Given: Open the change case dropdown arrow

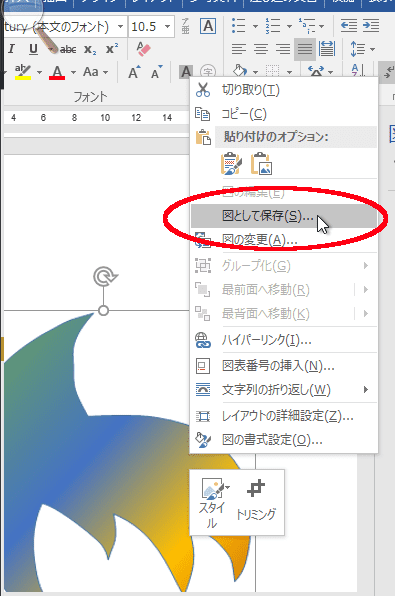Looking at the screenshot, I should (106, 72).
